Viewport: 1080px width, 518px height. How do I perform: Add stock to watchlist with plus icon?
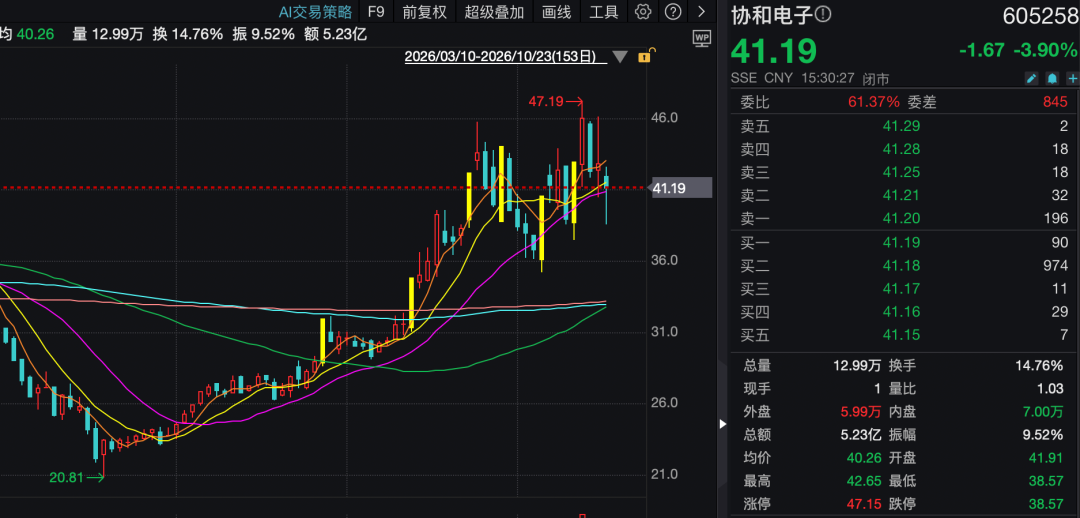(x=1072, y=78)
